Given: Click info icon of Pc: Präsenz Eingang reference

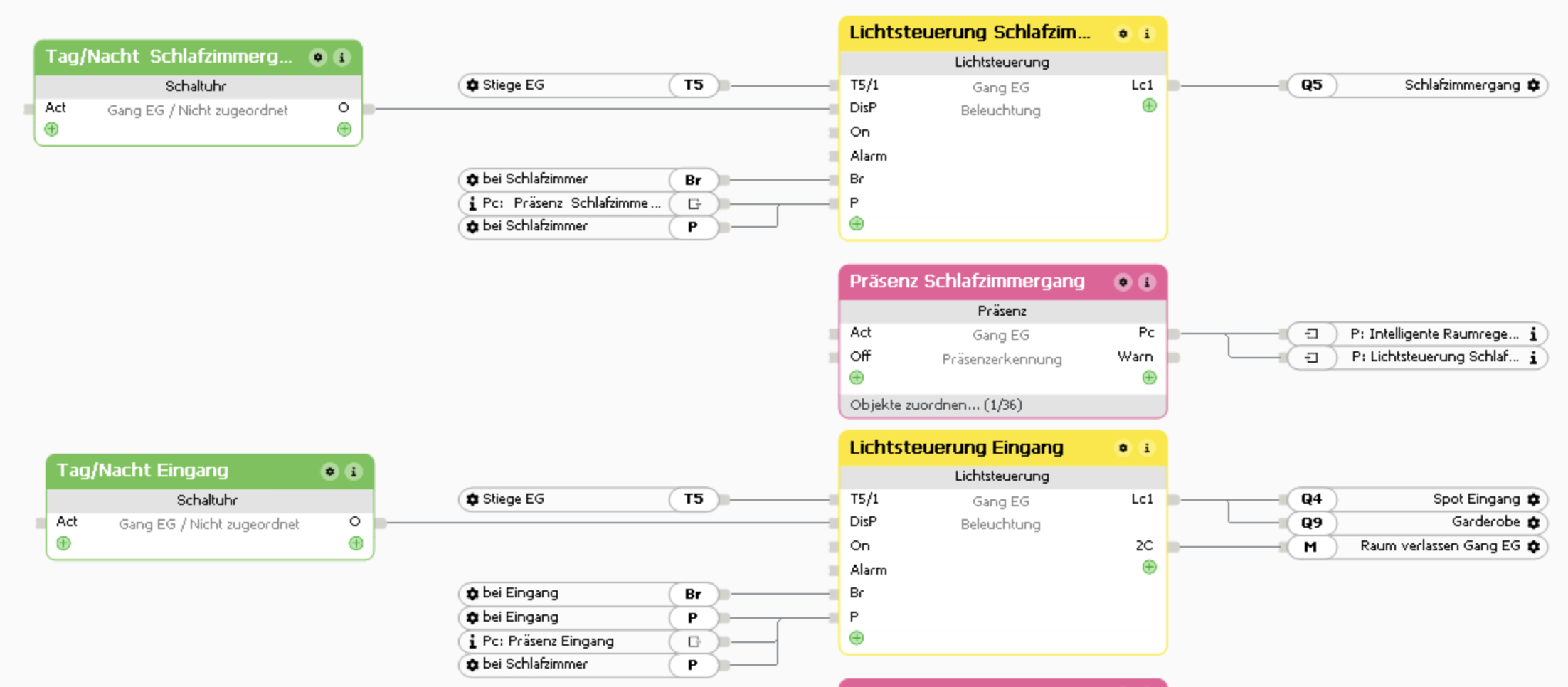Looking at the screenshot, I should pos(472,641).
